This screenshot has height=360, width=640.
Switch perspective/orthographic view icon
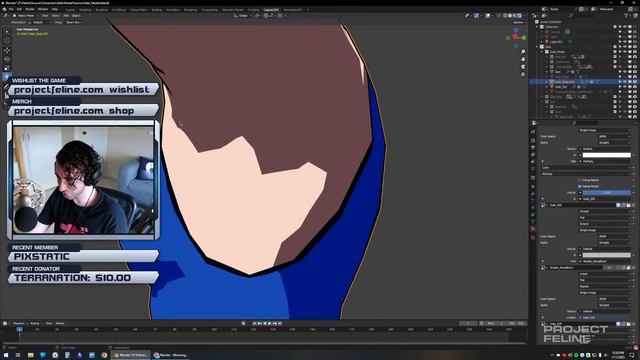[523, 74]
